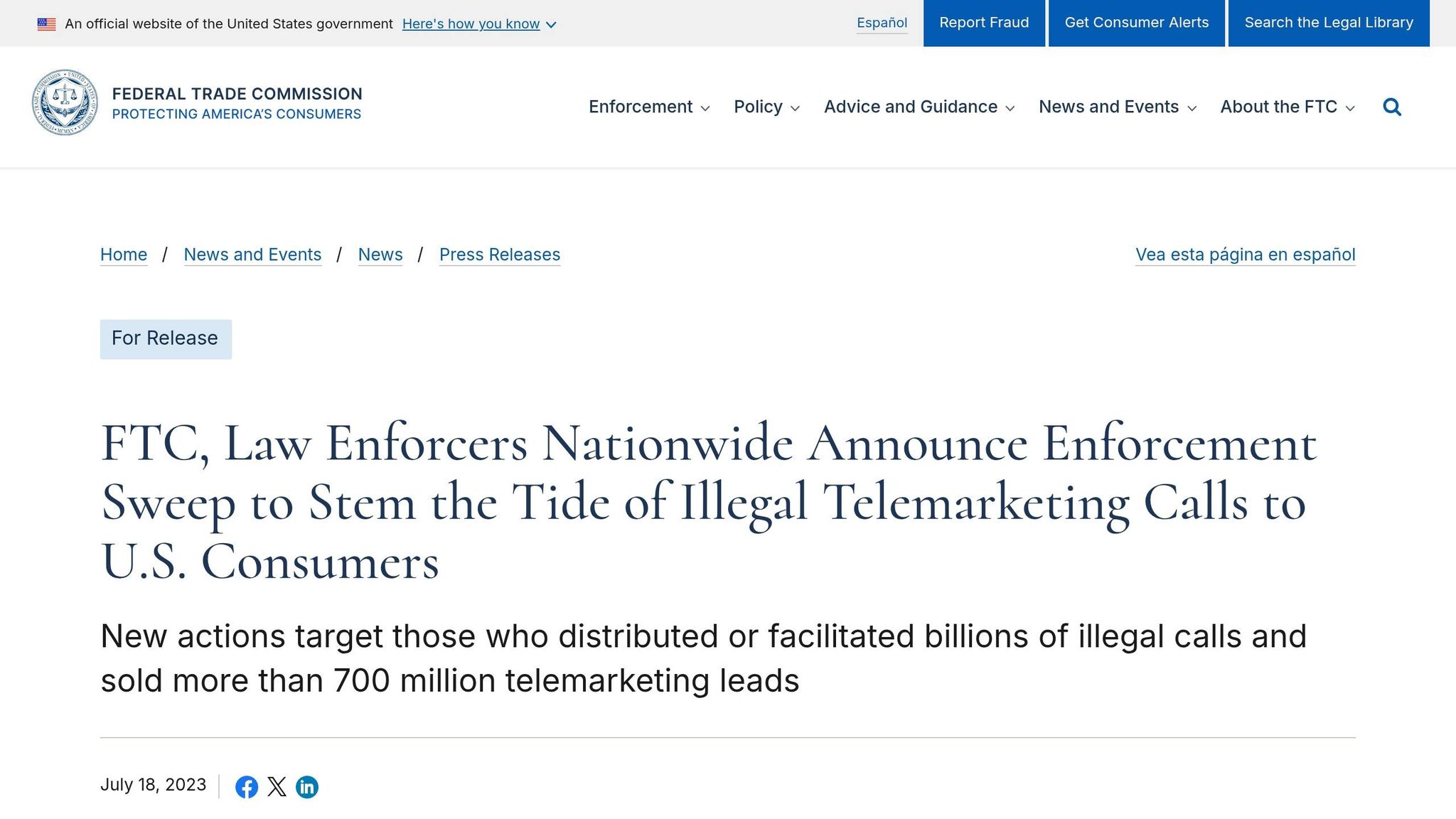Open the site search magnifier icon
This screenshot has height=819, width=1456.
[1391, 107]
